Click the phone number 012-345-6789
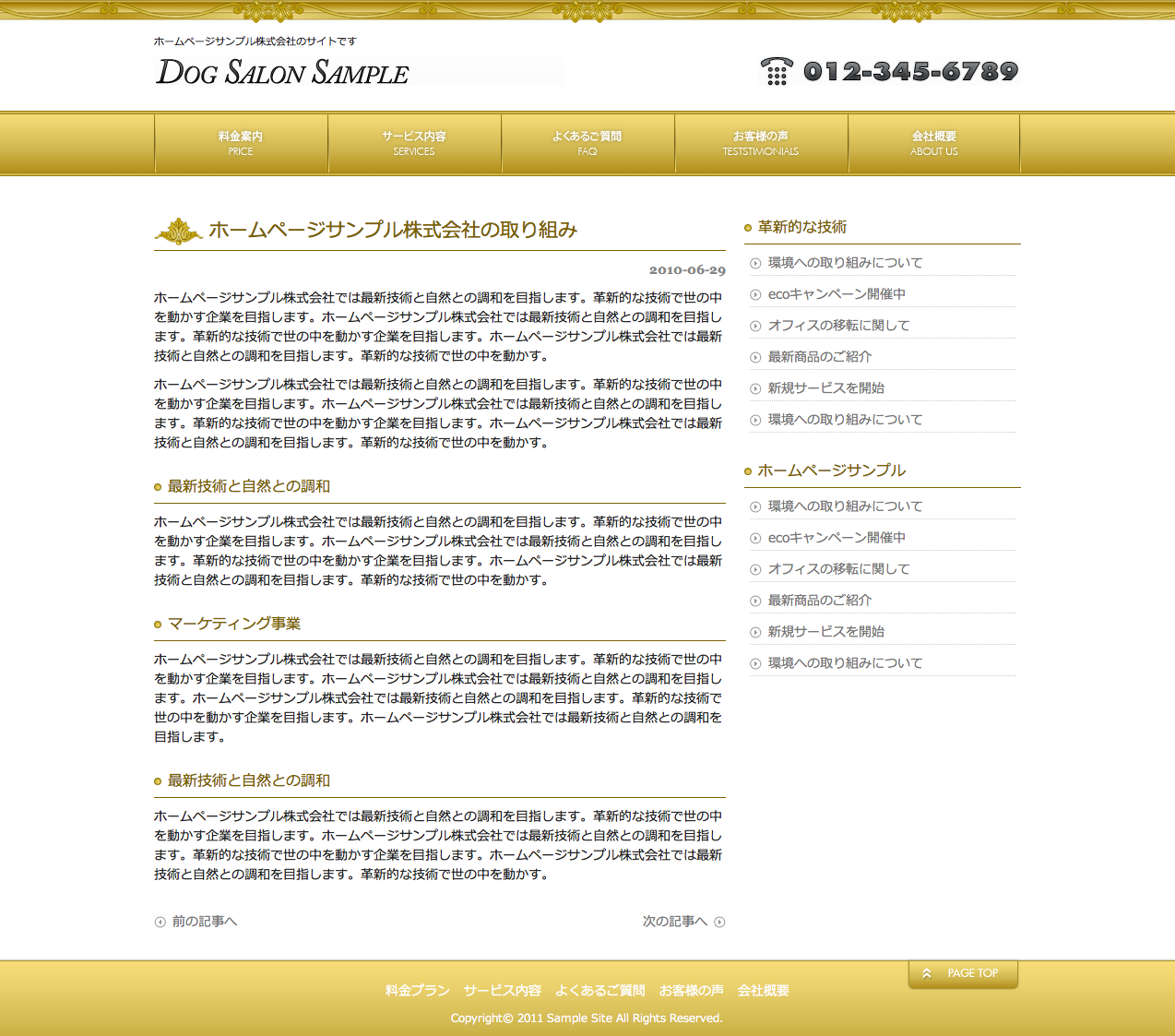Screen dimensions: 1175x1036 [910, 71]
